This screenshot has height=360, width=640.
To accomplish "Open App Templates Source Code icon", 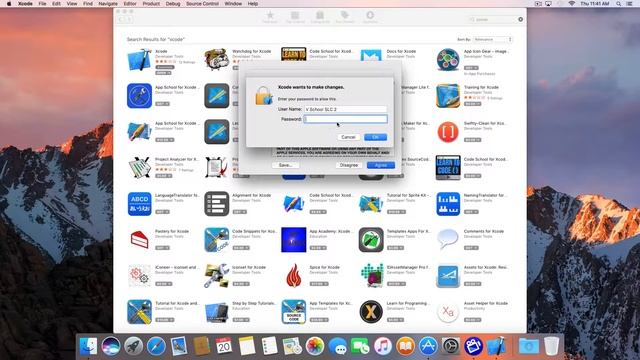I will tap(293, 312).
